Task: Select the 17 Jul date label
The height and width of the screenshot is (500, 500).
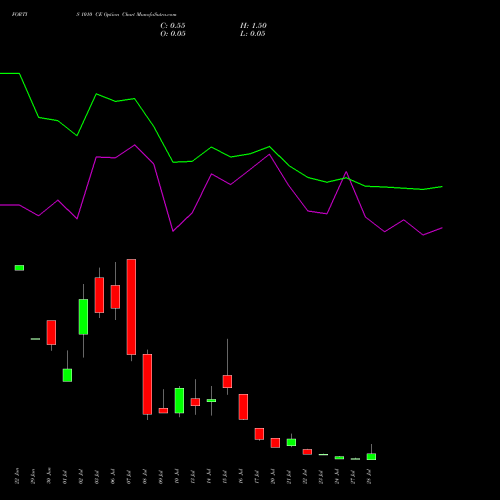Action: coord(257,477)
